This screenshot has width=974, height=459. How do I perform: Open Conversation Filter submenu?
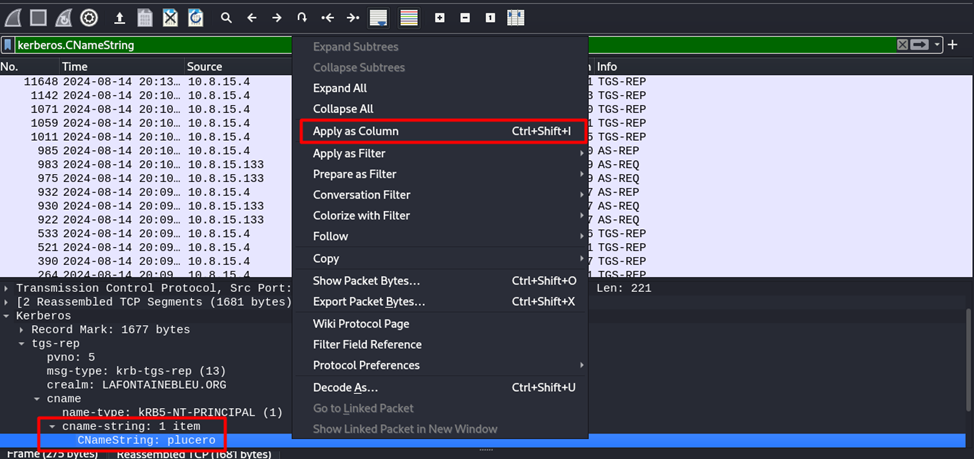click(440, 195)
